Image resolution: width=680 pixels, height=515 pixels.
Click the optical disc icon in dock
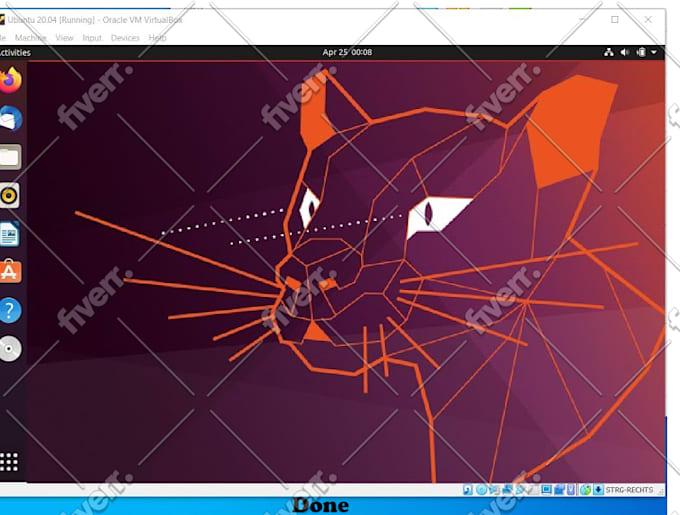10,348
